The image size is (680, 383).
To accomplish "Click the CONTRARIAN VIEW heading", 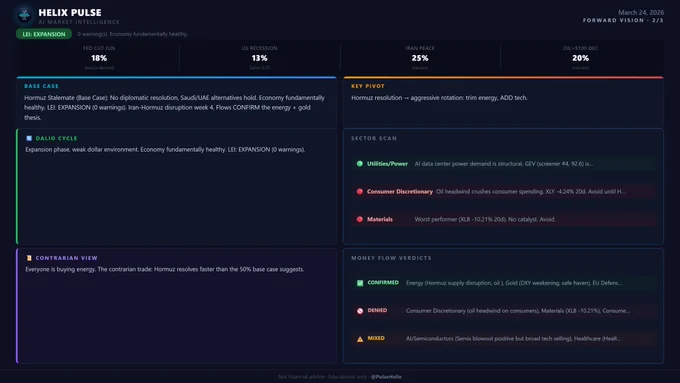I will (66, 258).
